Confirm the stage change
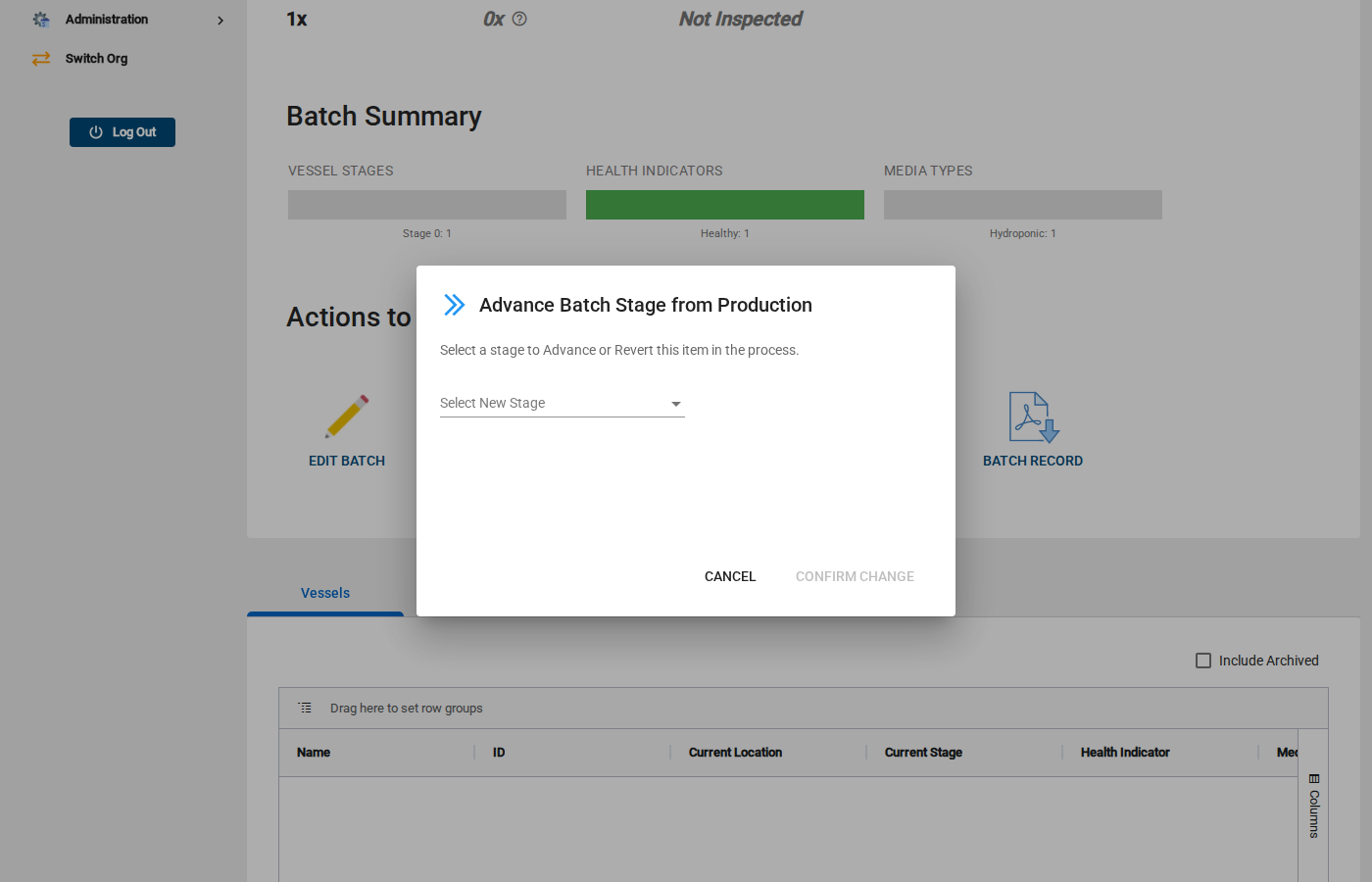Viewport: 1372px width, 882px height. [x=854, y=576]
